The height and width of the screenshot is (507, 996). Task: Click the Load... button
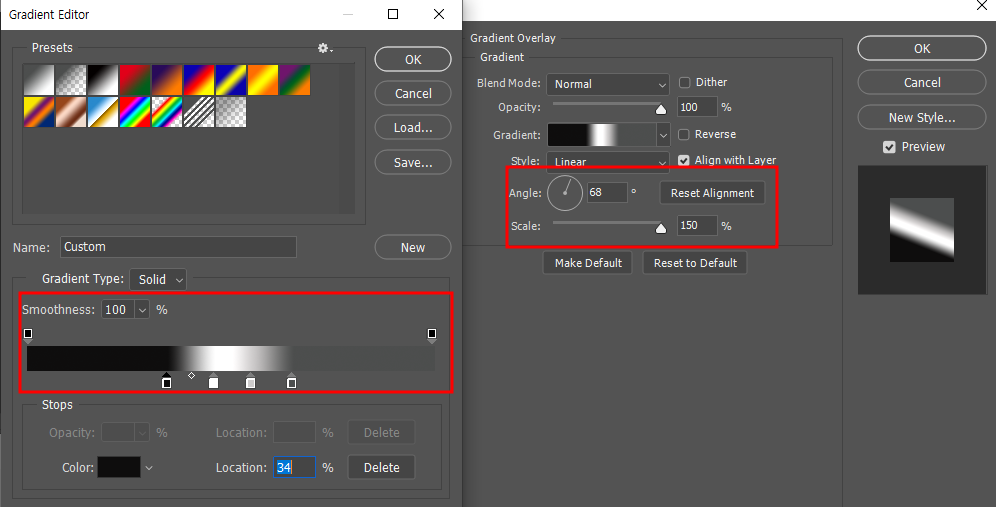click(x=413, y=128)
